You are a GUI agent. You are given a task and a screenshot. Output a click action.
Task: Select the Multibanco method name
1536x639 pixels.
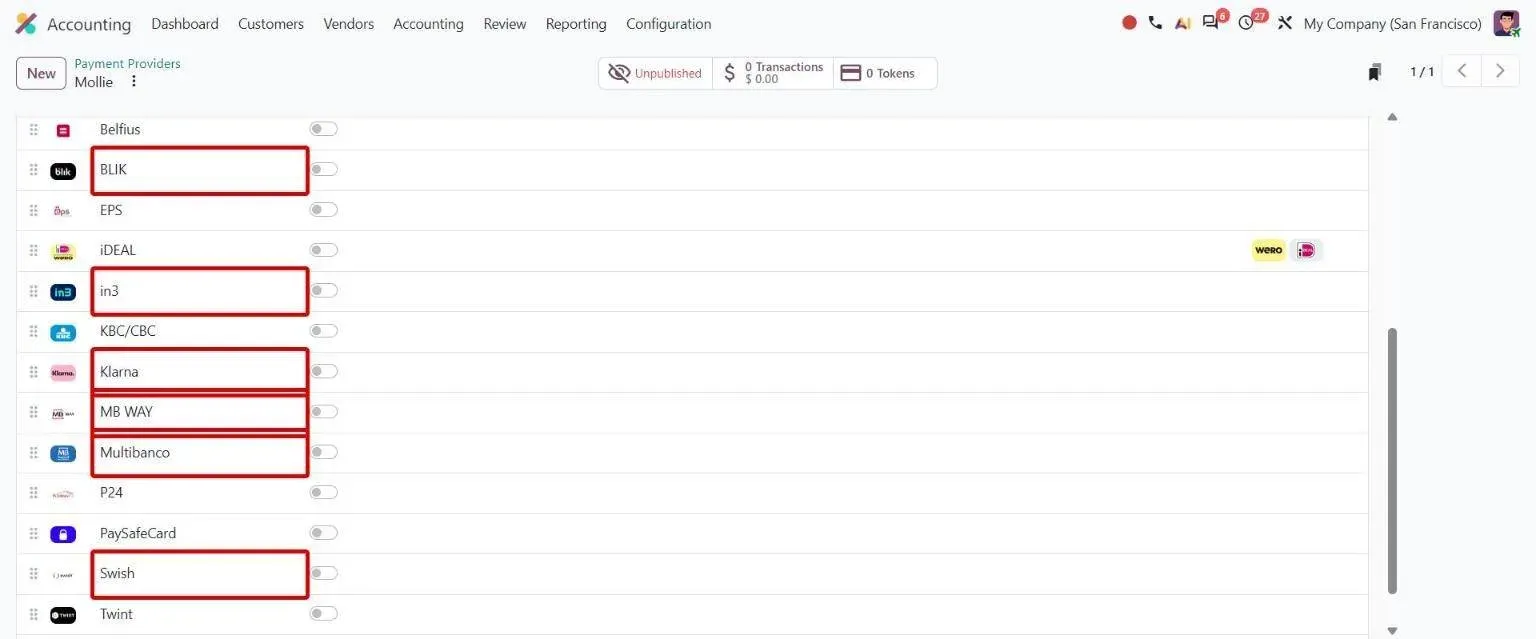point(135,452)
